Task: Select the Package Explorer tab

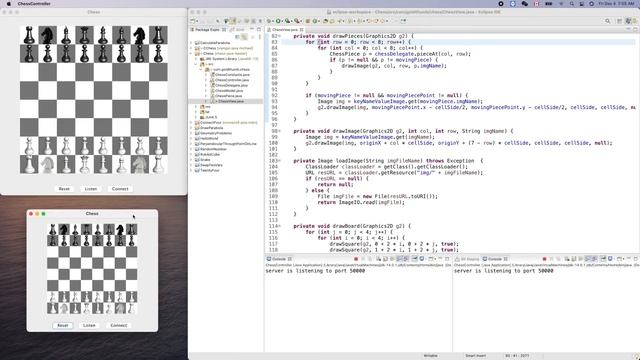Action: [x=207, y=30]
